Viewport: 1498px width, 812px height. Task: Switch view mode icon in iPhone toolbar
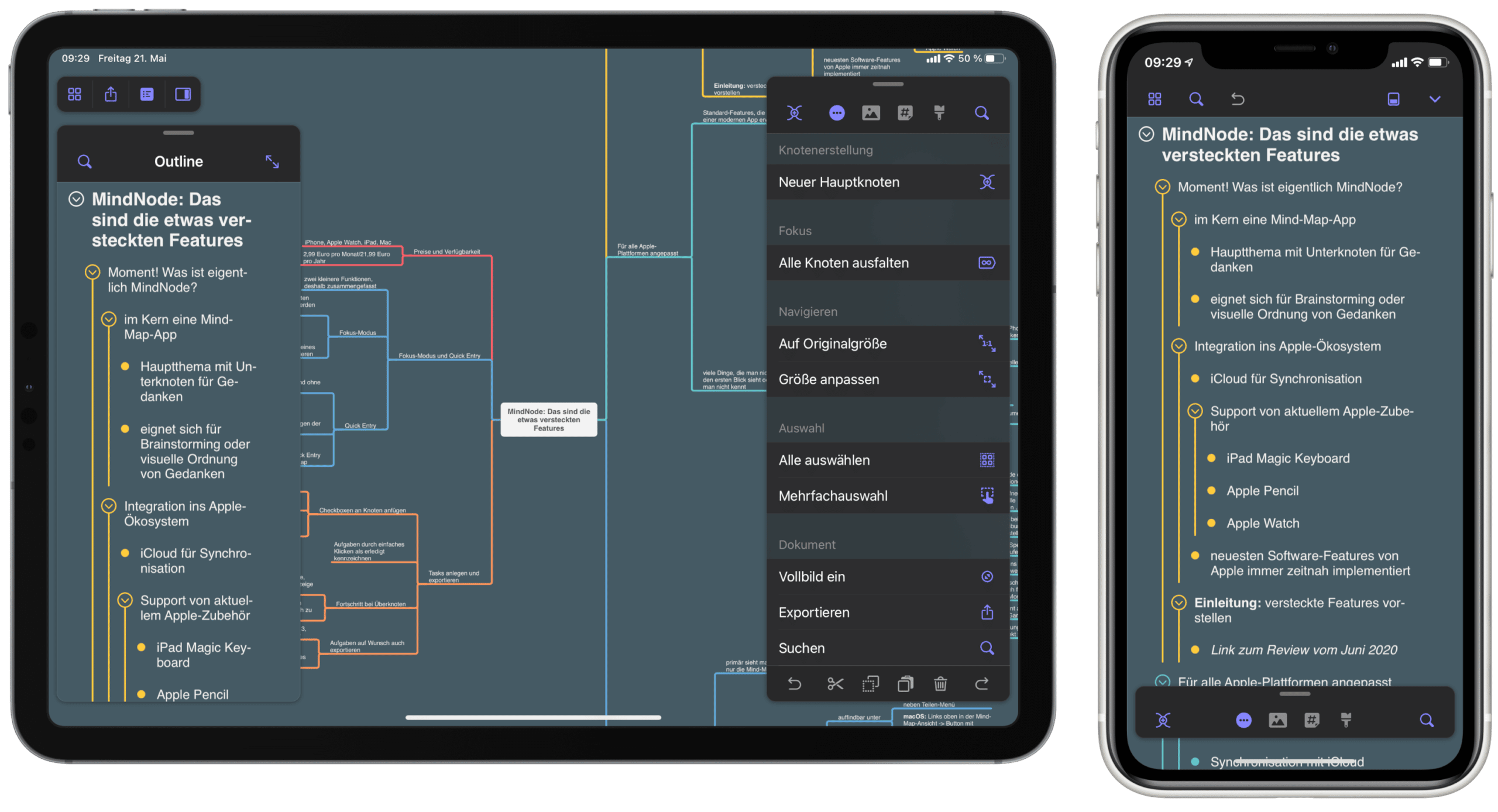(1393, 99)
